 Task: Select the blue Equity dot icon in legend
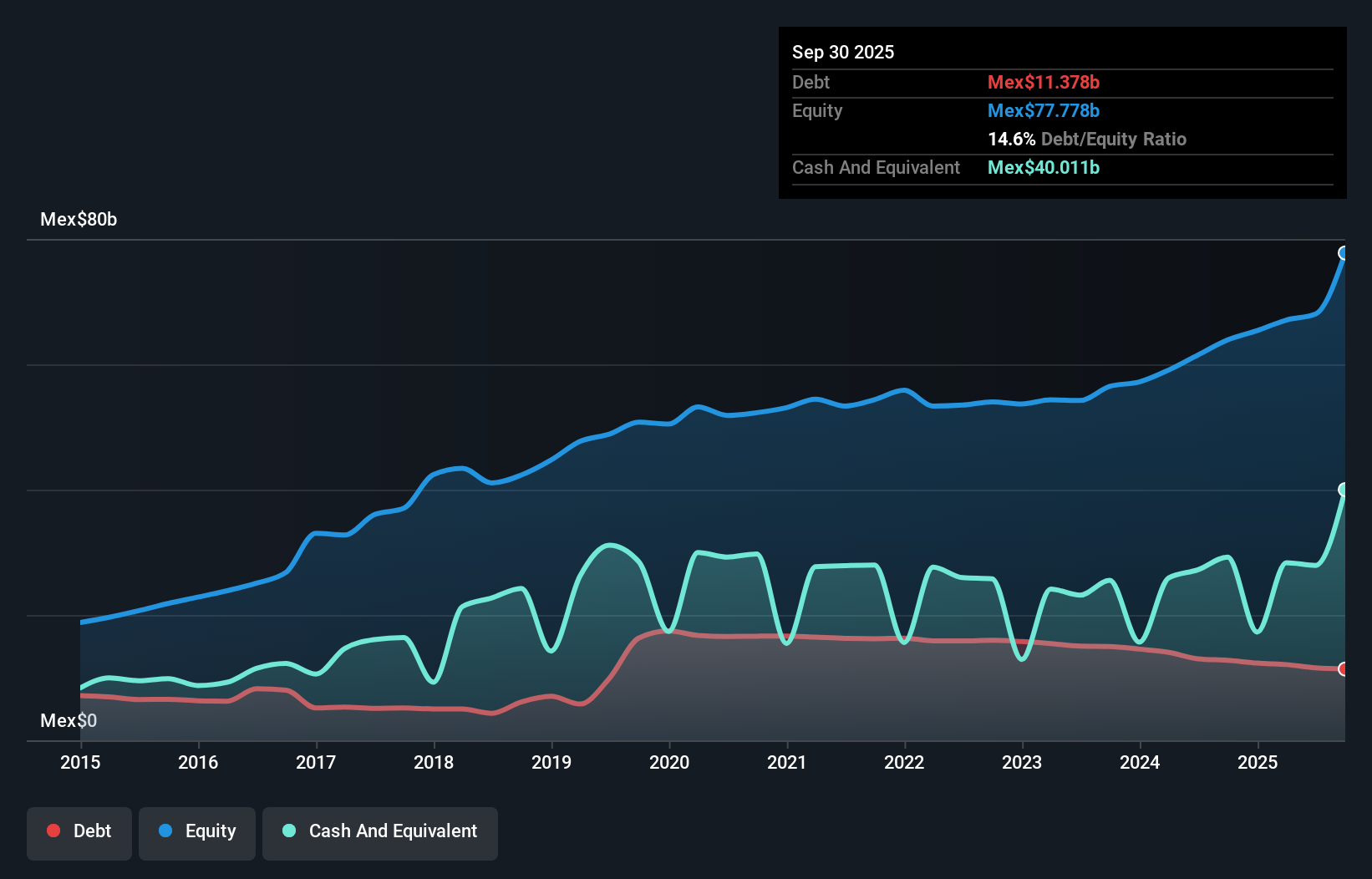pos(166,831)
